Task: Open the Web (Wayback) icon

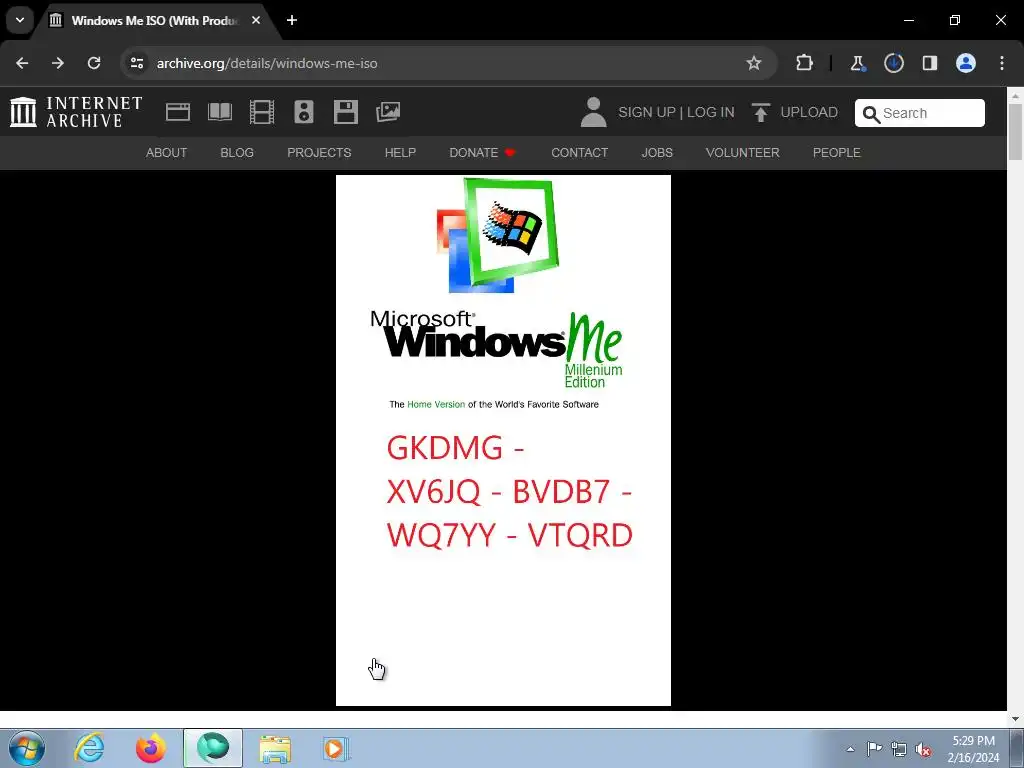Action: (x=178, y=112)
